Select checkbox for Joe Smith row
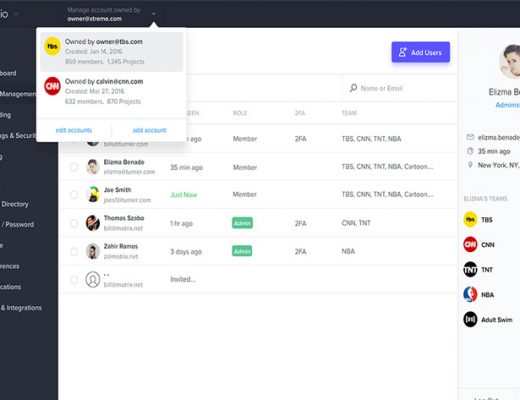 tap(74, 195)
